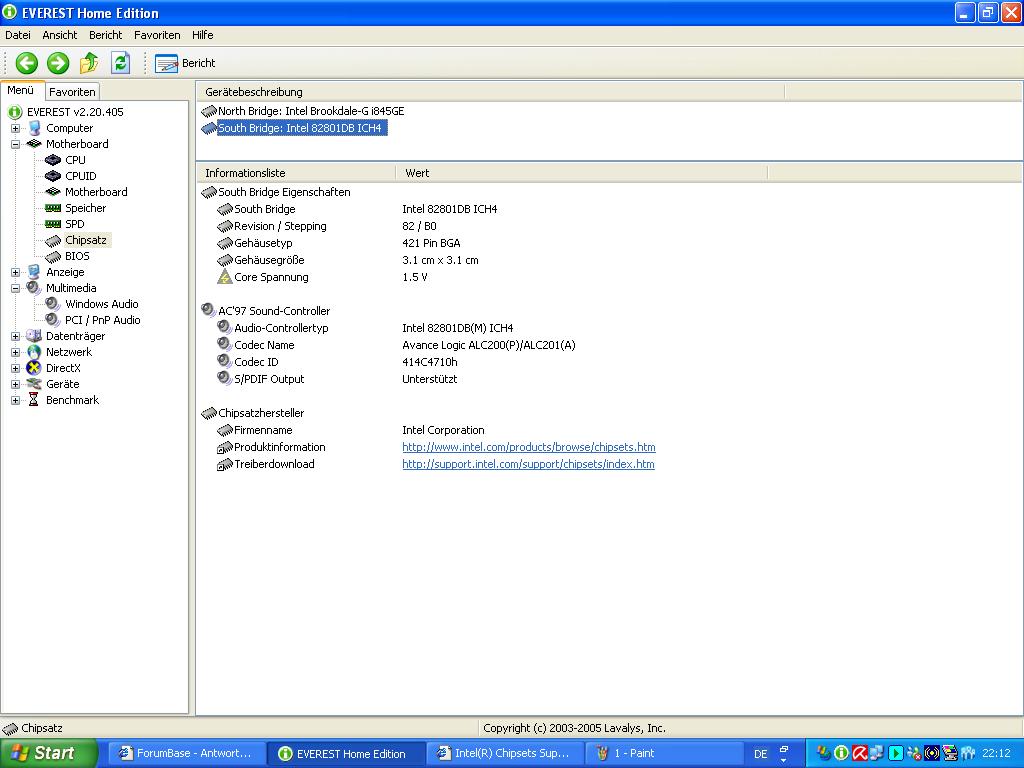
Task: Open the Treiberdownload support link
Action: click(528, 464)
